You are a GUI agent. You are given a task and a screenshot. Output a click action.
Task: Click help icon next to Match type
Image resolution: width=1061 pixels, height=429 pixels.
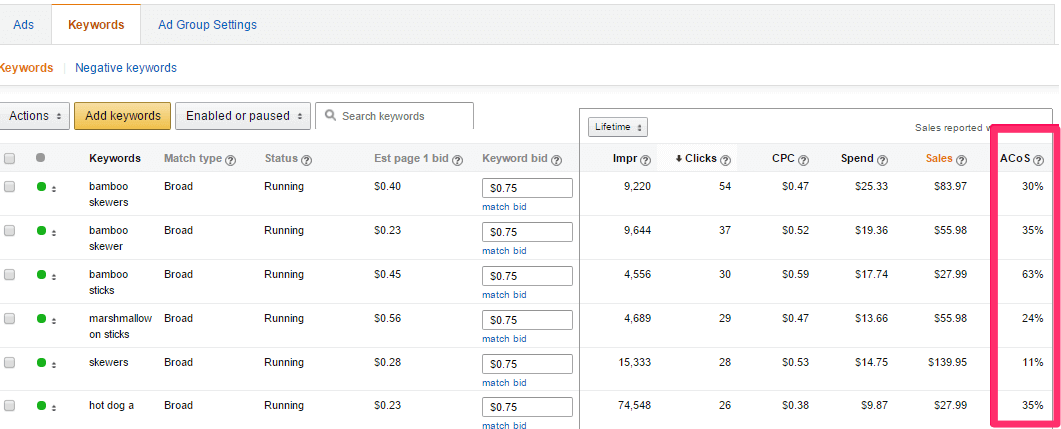(x=231, y=160)
